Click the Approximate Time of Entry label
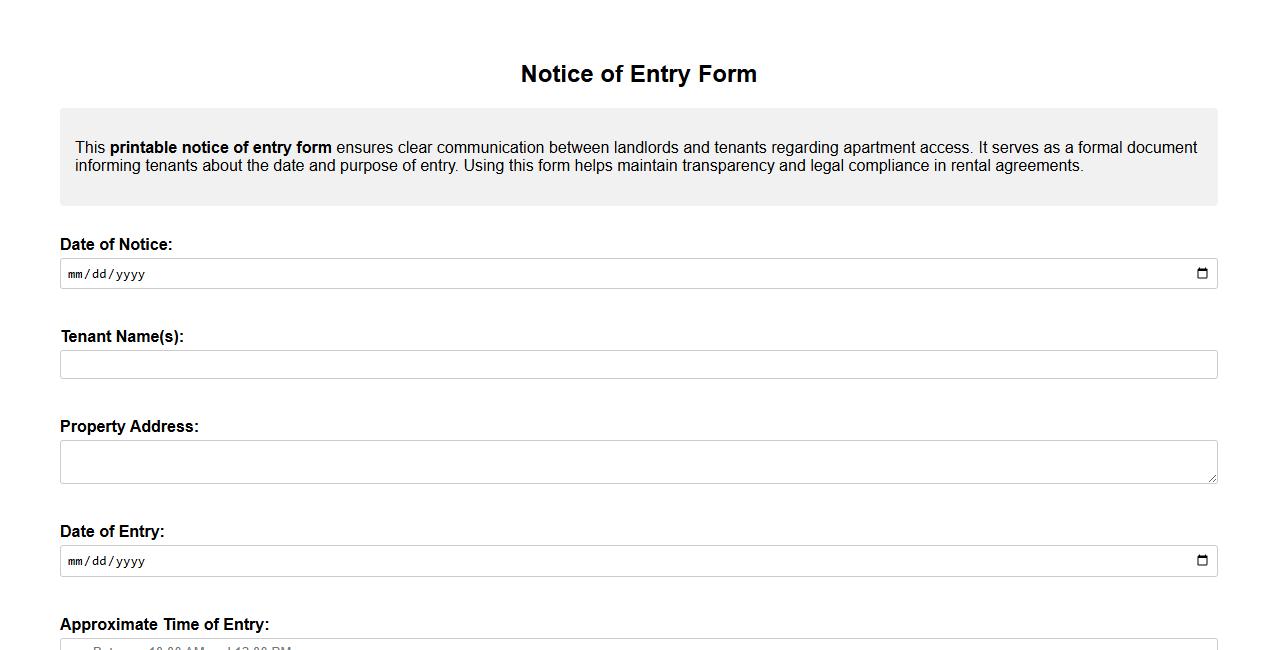Screen dimensions: 1278x650 coord(165,624)
